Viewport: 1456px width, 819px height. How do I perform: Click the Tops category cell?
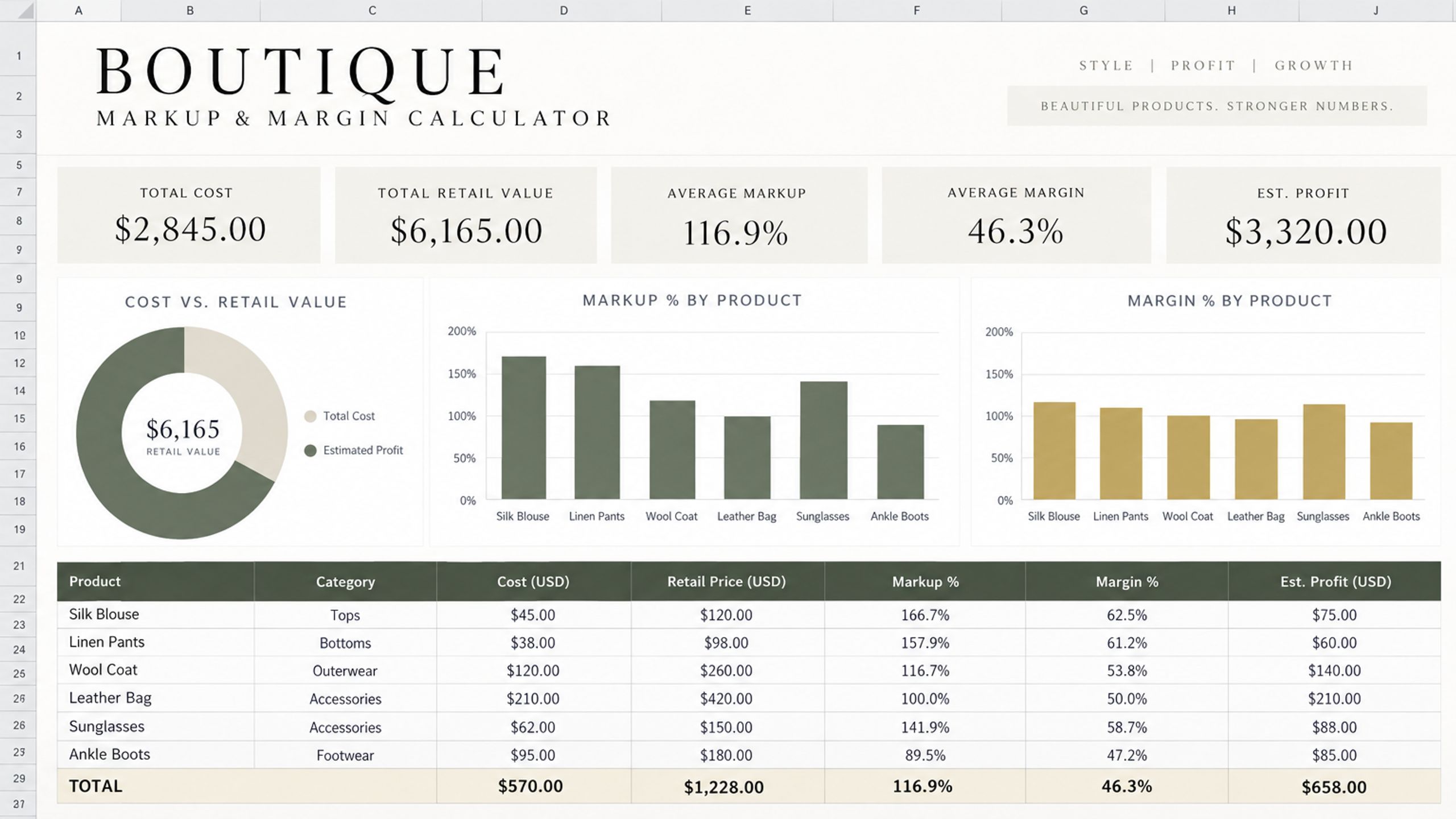pos(345,615)
